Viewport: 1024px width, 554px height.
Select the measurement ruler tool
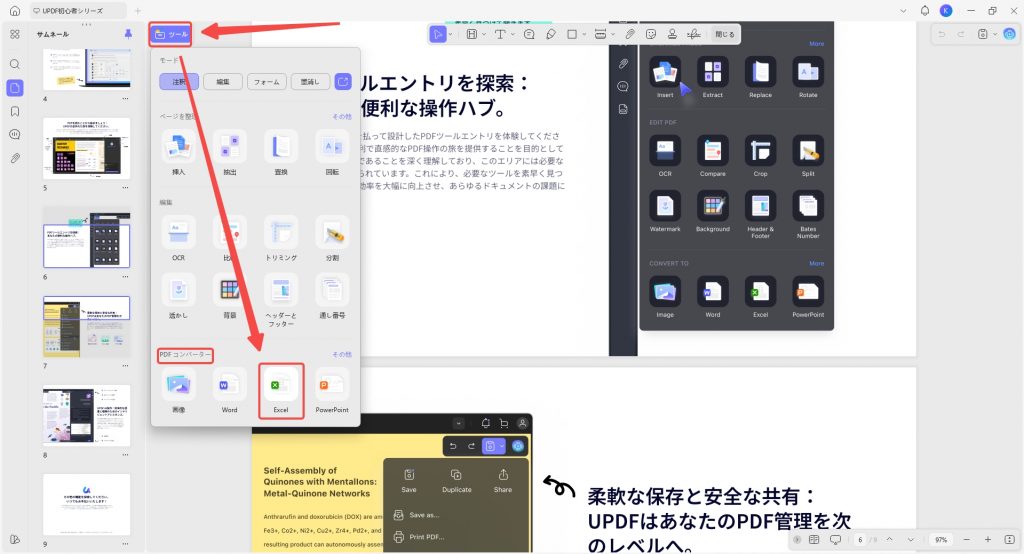[x=600, y=34]
